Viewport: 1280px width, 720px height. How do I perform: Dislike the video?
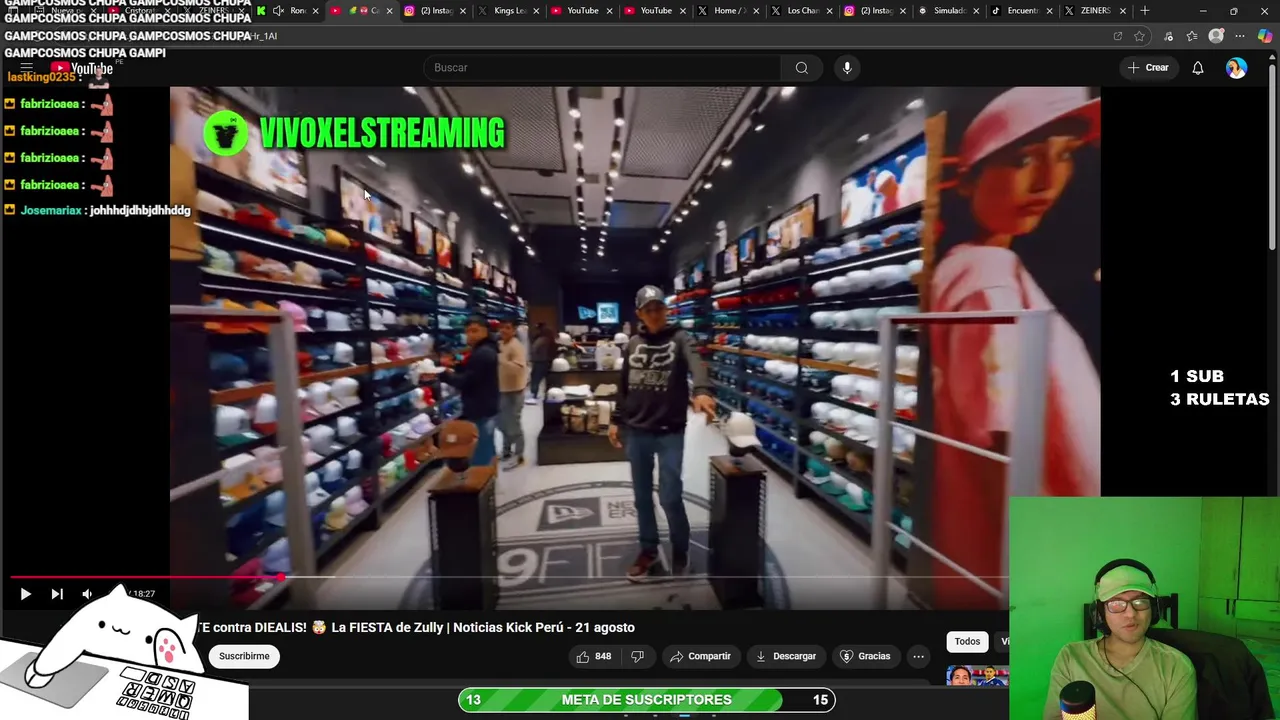pos(637,656)
